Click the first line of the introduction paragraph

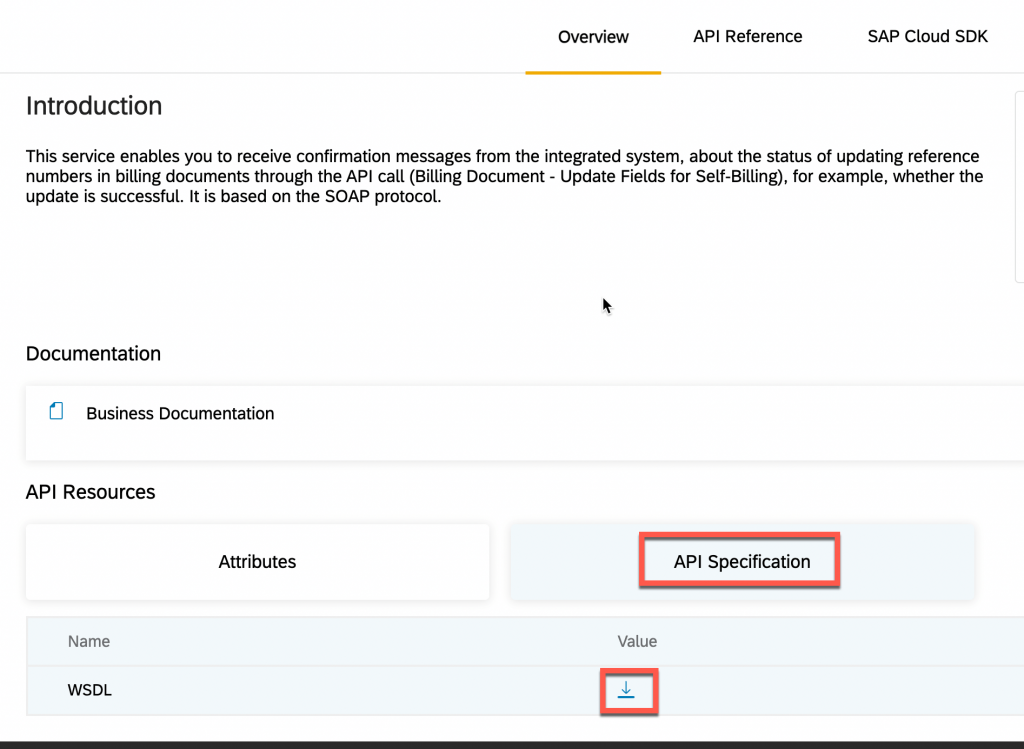tap(503, 157)
